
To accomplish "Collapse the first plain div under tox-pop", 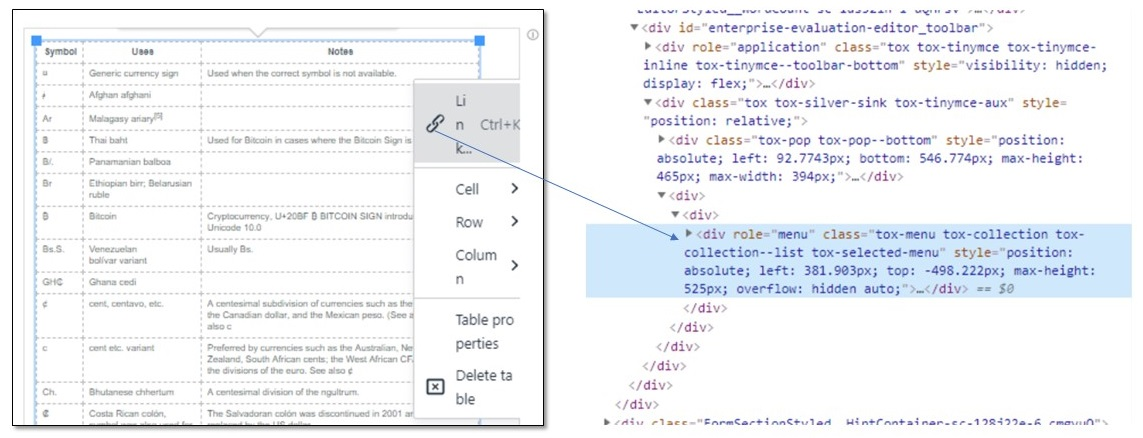I will point(661,195).
